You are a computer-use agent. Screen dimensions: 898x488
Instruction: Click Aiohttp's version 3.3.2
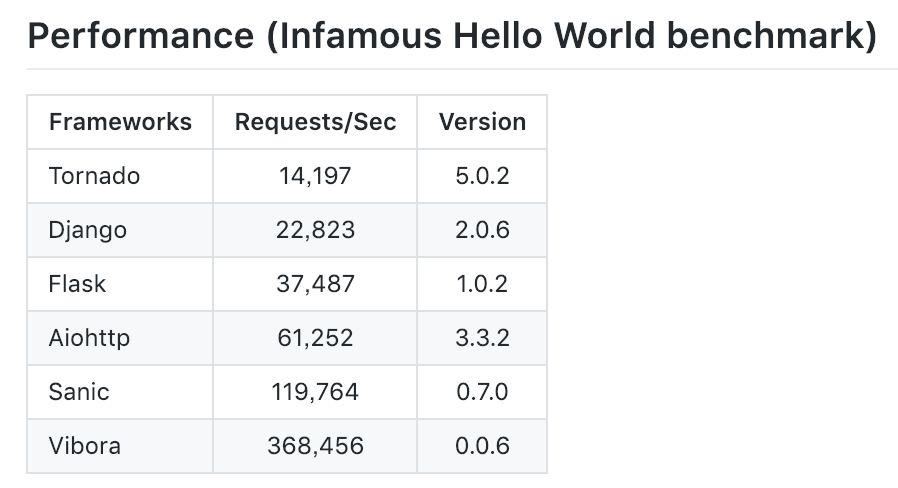coord(482,338)
